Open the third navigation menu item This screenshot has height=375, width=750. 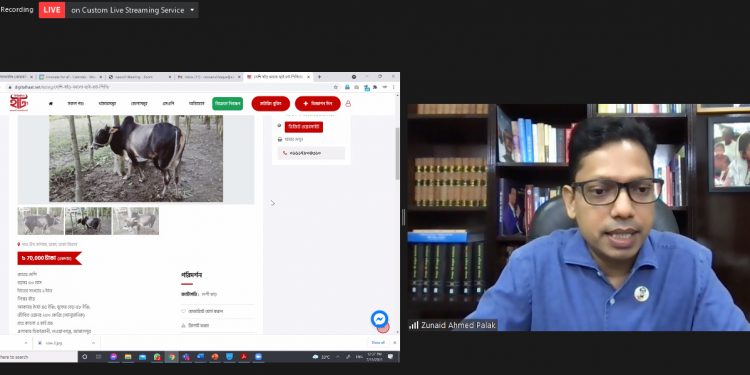point(107,103)
